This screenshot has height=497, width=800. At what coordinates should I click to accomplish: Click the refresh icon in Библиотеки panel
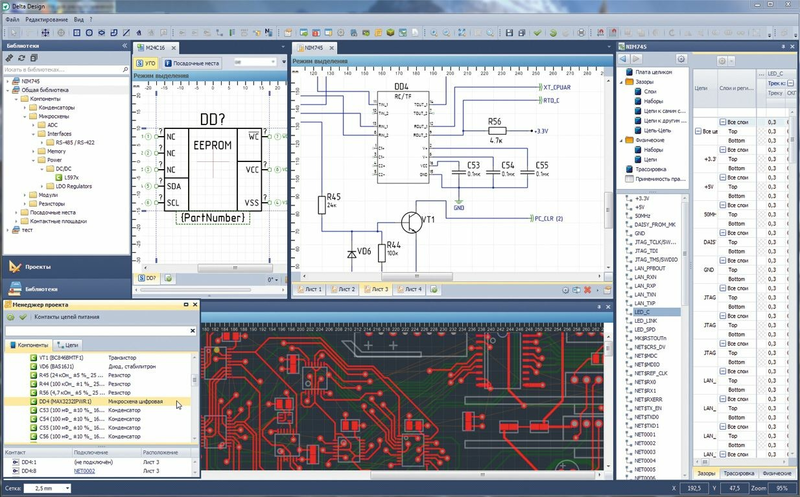click(21, 58)
